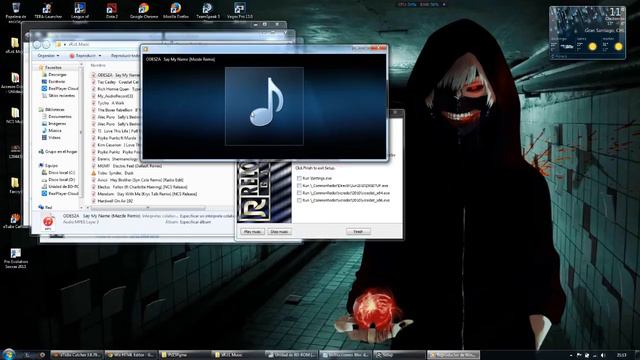The height and width of the screenshot is (360, 640).
Task: Click the MP3 file icon in Explorer details pane
Action: coord(48,222)
